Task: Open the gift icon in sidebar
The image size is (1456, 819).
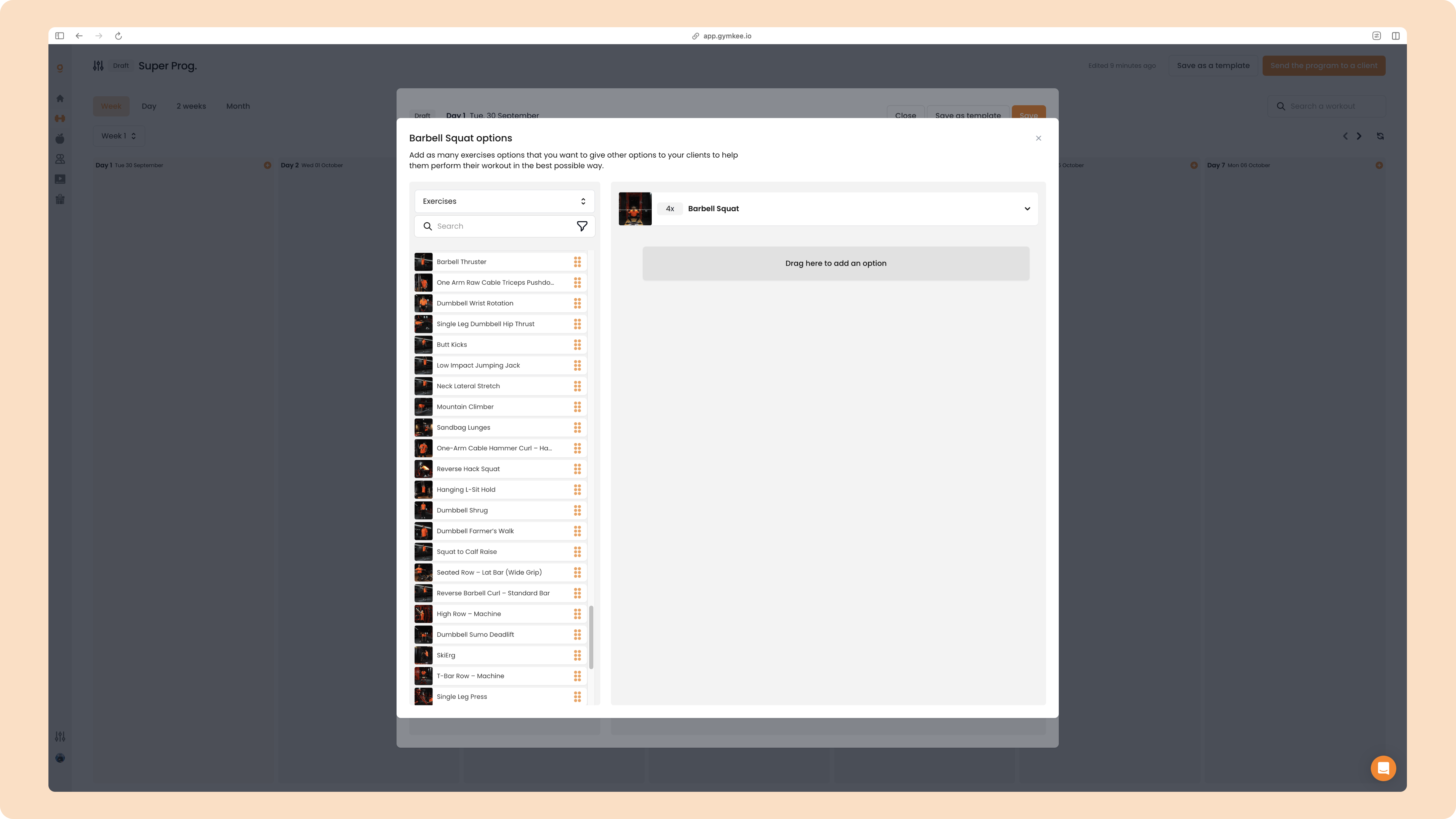Action: pos(60,199)
